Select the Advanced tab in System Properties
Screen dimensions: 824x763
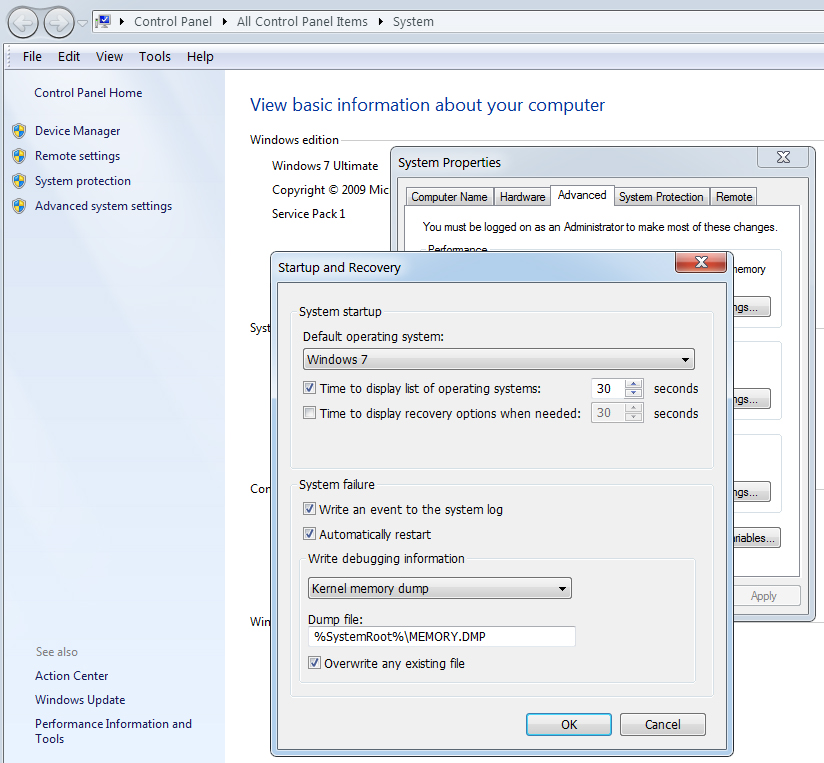(x=582, y=195)
